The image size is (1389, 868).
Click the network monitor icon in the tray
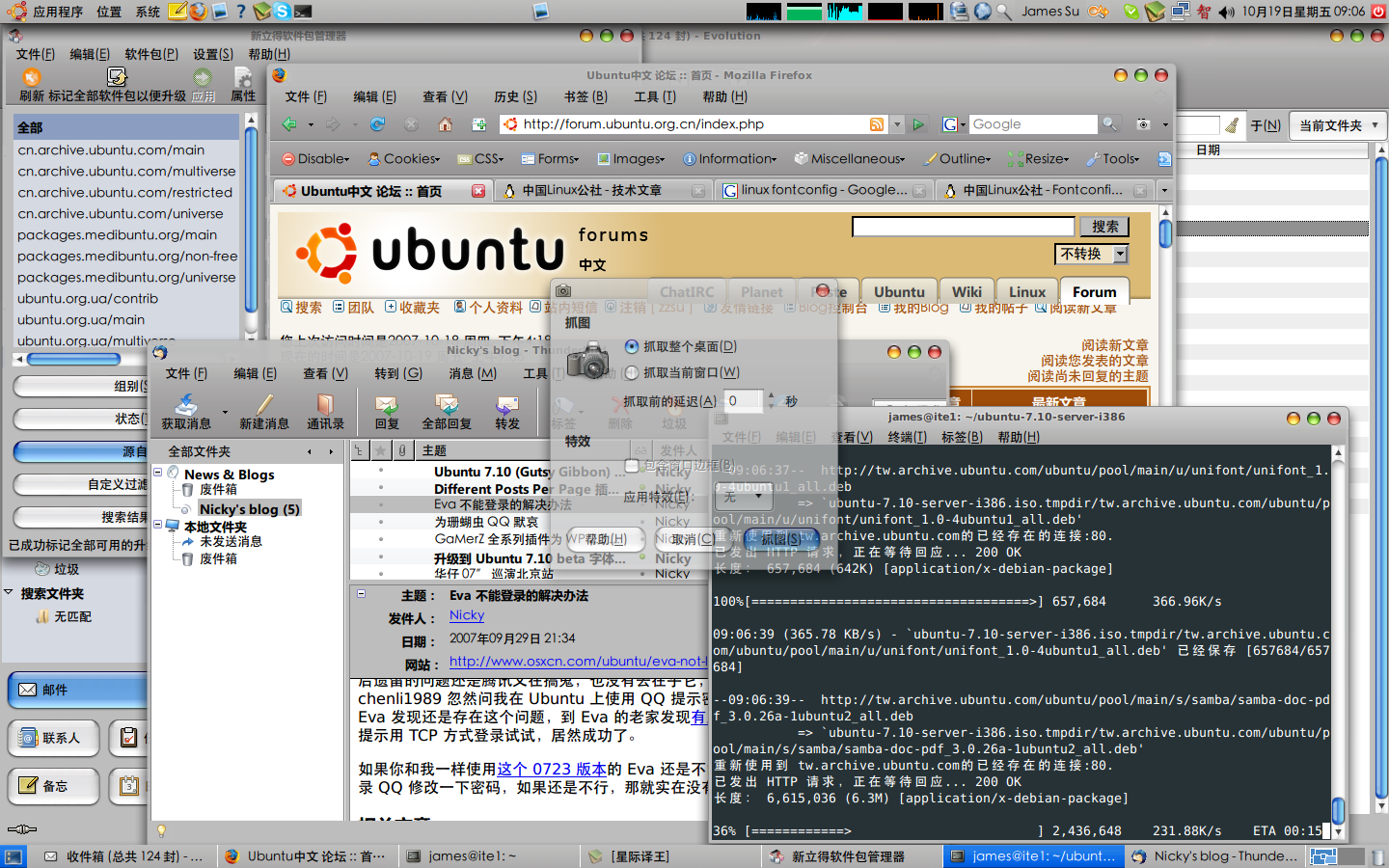pos(1181,12)
